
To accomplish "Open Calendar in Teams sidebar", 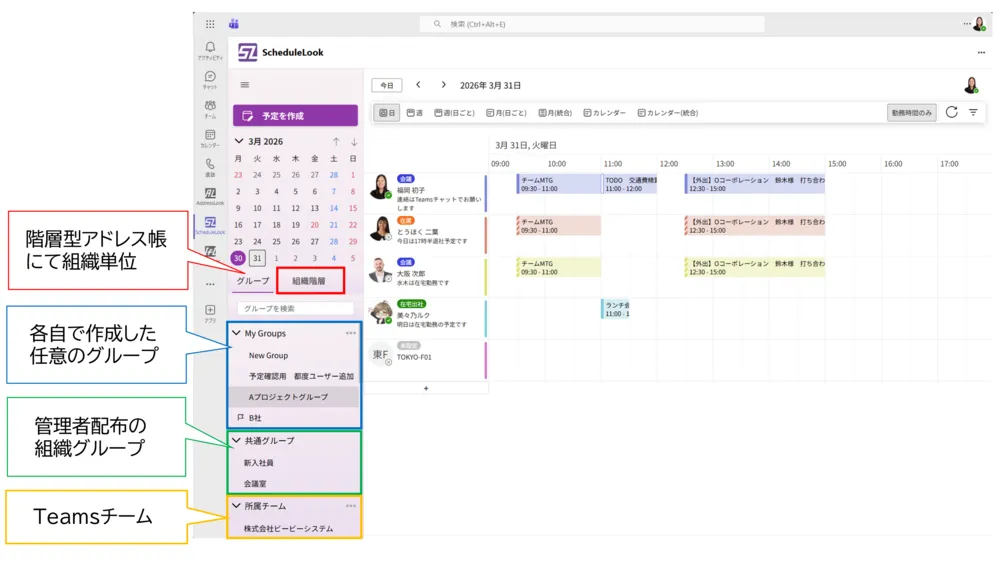I will (210, 138).
